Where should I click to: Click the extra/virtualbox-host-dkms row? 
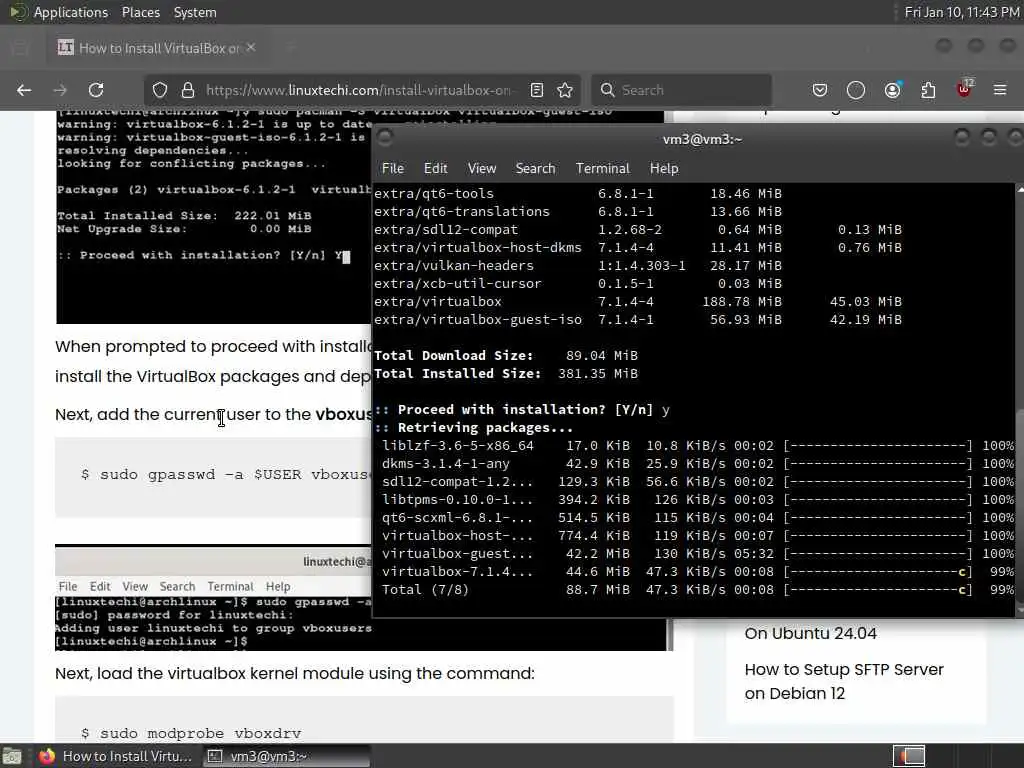click(x=637, y=248)
